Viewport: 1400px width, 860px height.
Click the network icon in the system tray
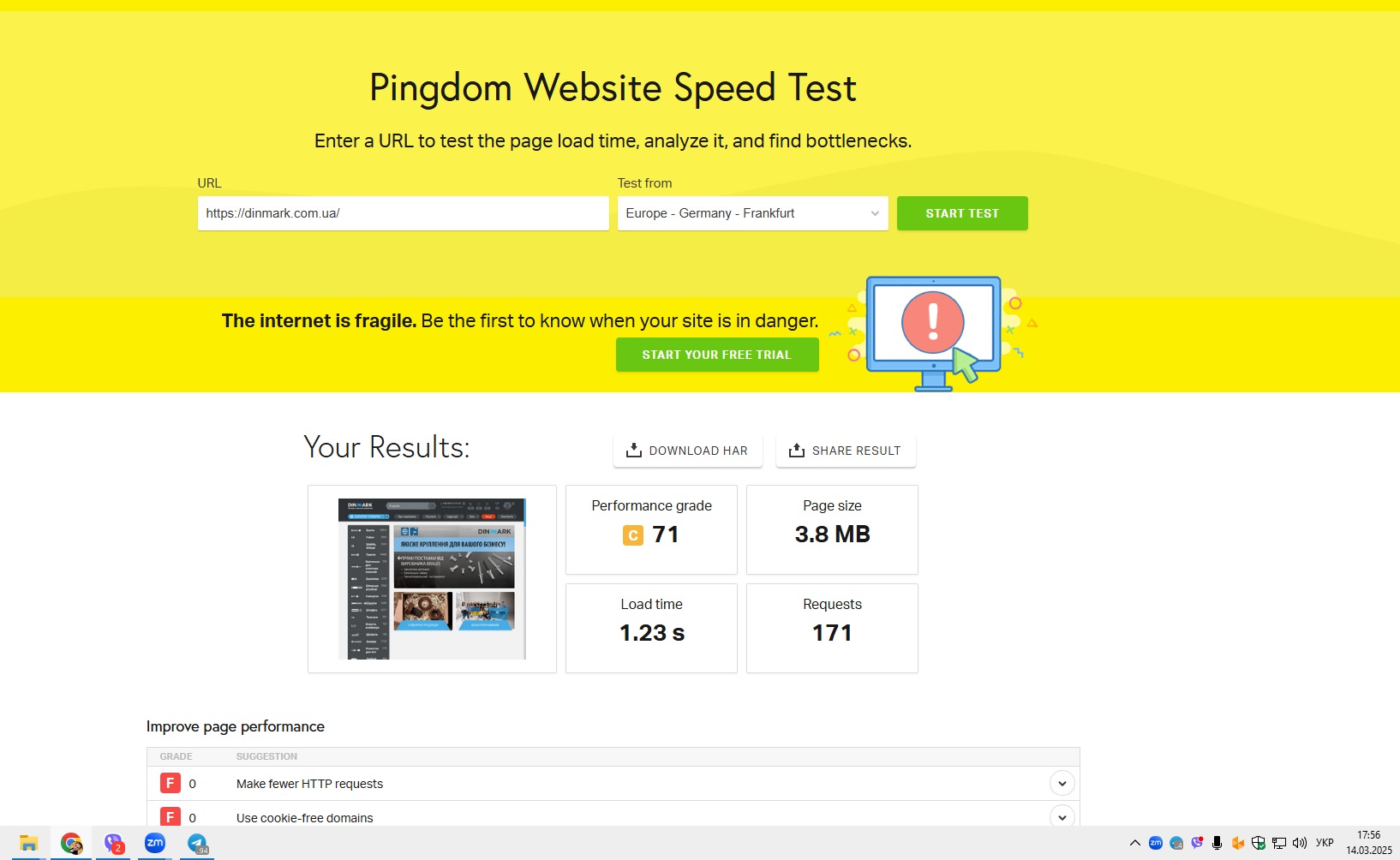coord(1279,843)
